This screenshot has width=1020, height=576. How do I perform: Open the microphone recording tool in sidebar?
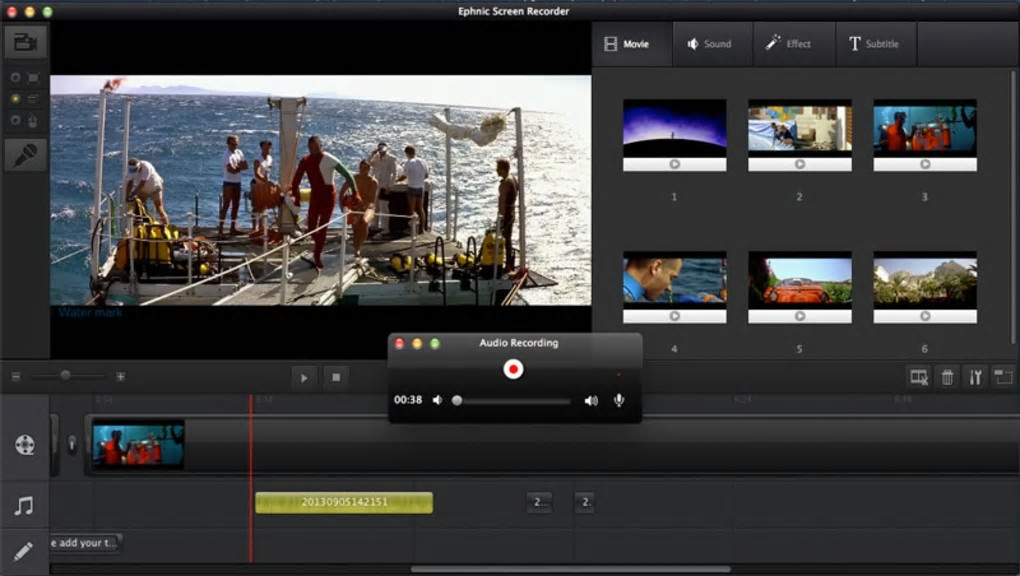point(25,155)
